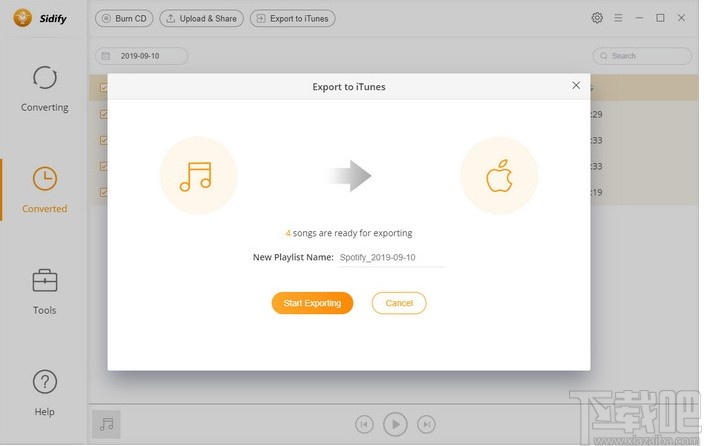Click the play button in player bar
The image size is (704, 446).
click(395, 424)
